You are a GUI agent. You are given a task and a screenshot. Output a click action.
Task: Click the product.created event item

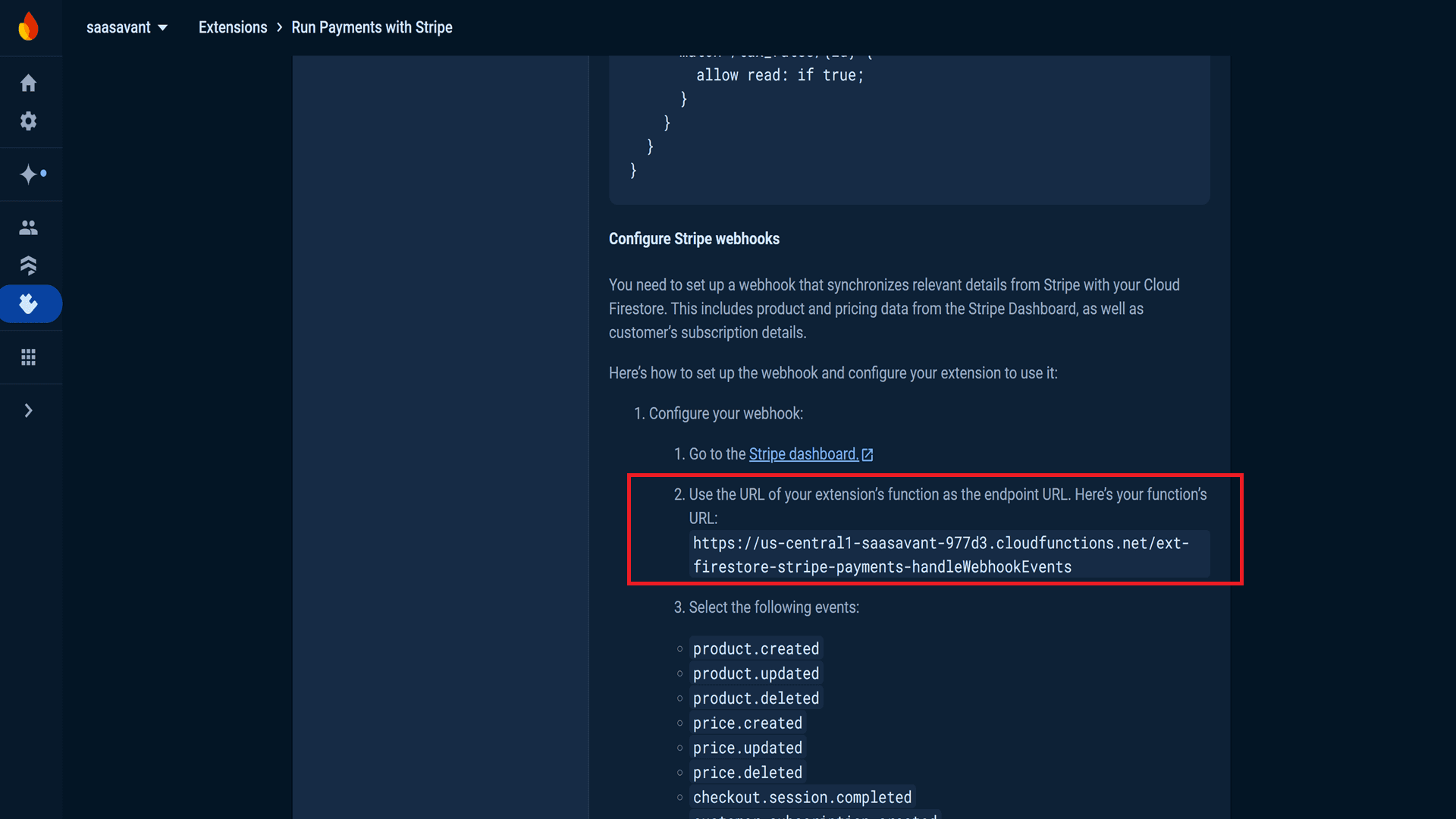tap(756, 648)
